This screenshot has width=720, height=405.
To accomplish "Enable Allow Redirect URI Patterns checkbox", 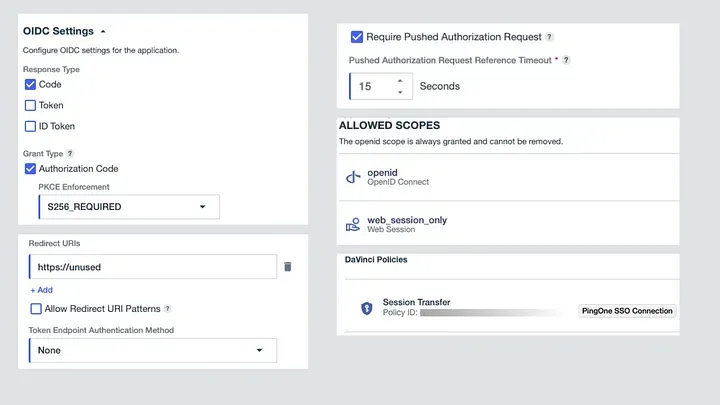I will click(x=36, y=309).
